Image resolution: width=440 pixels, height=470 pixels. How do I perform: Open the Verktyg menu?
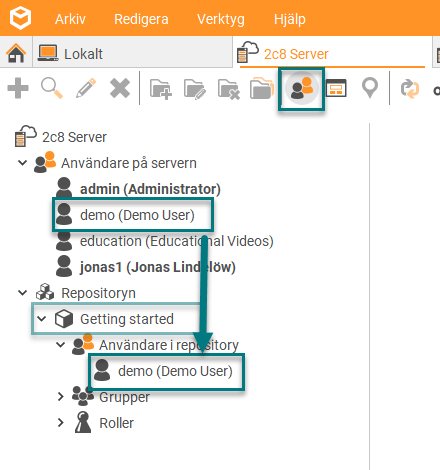coord(221,19)
